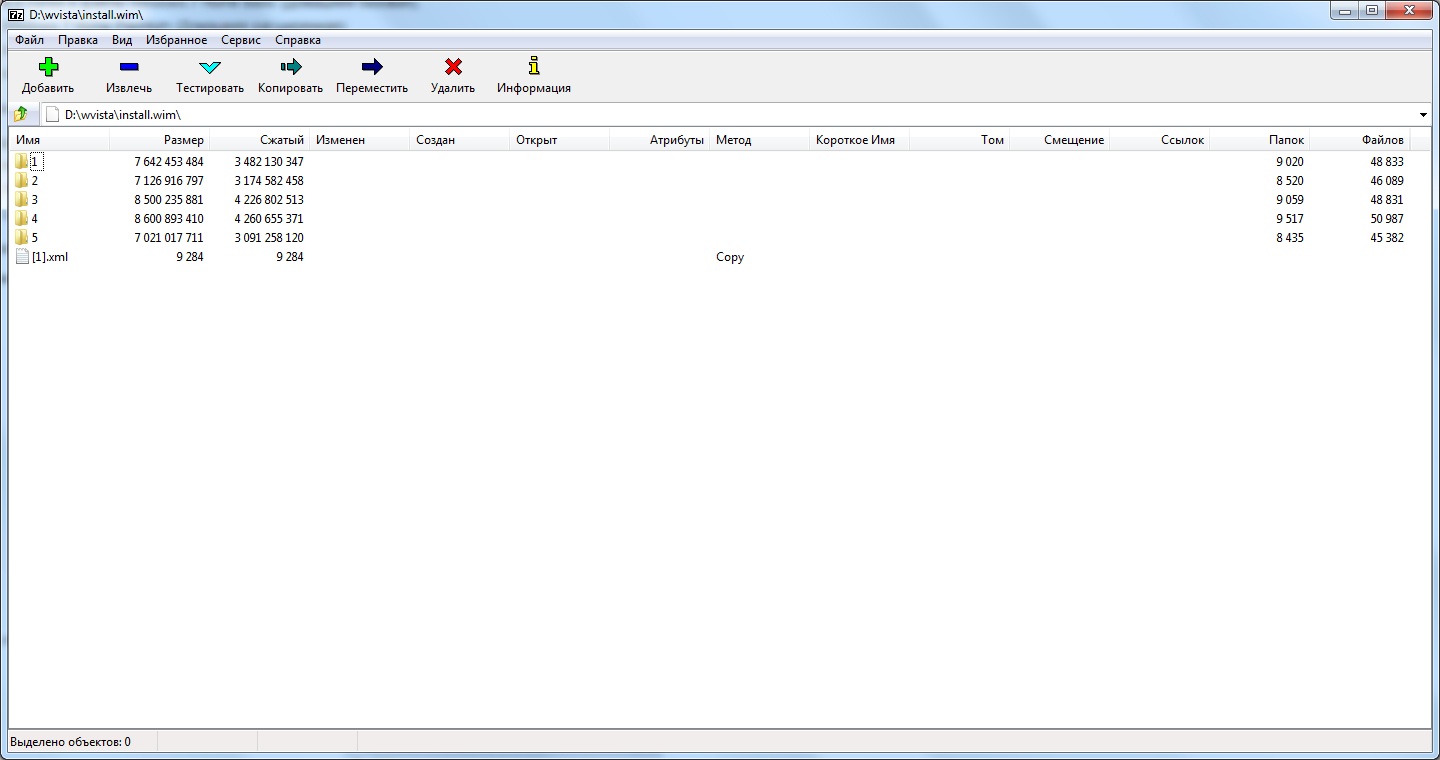The width and height of the screenshot is (1440, 760).
Task: Sort by the Смещение column header
Action: click(x=1060, y=140)
